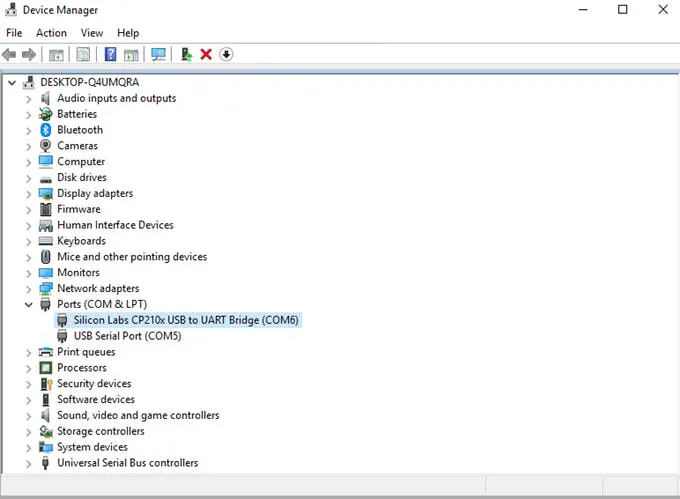
Task: Click the scan for hardware changes monitor icon
Action: 158,54
